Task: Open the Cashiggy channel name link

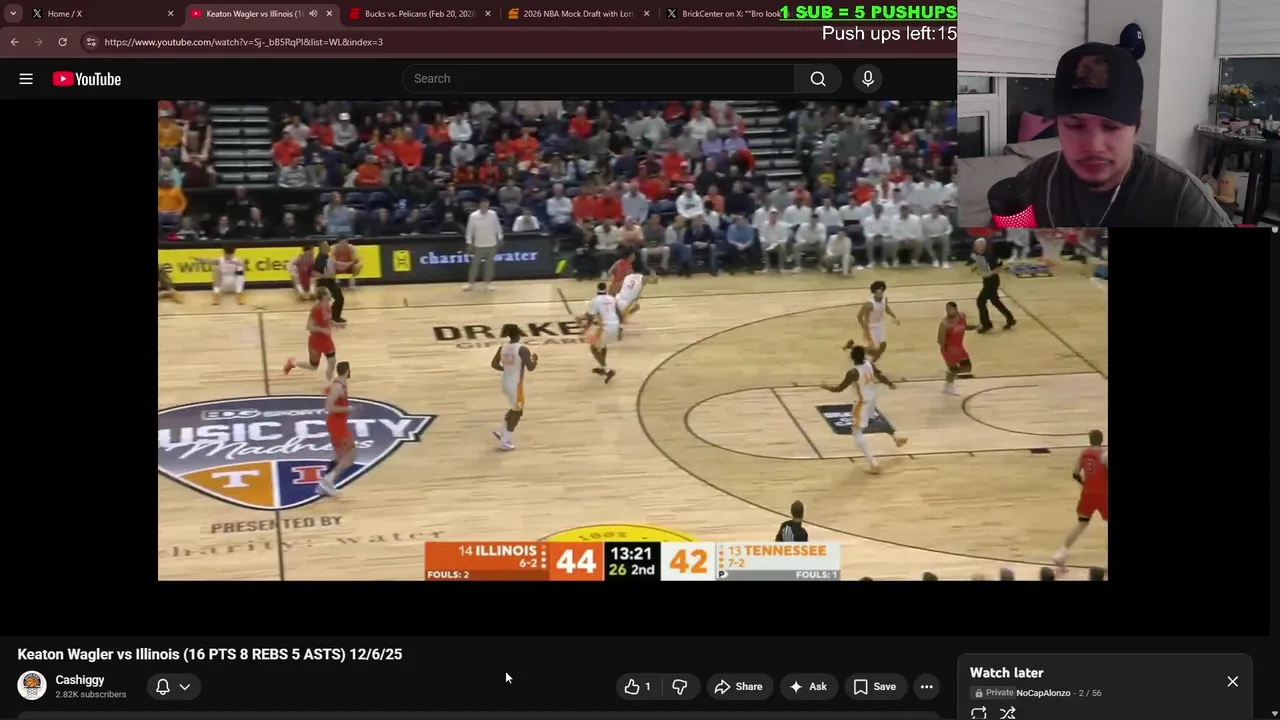Action: point(80,680)
